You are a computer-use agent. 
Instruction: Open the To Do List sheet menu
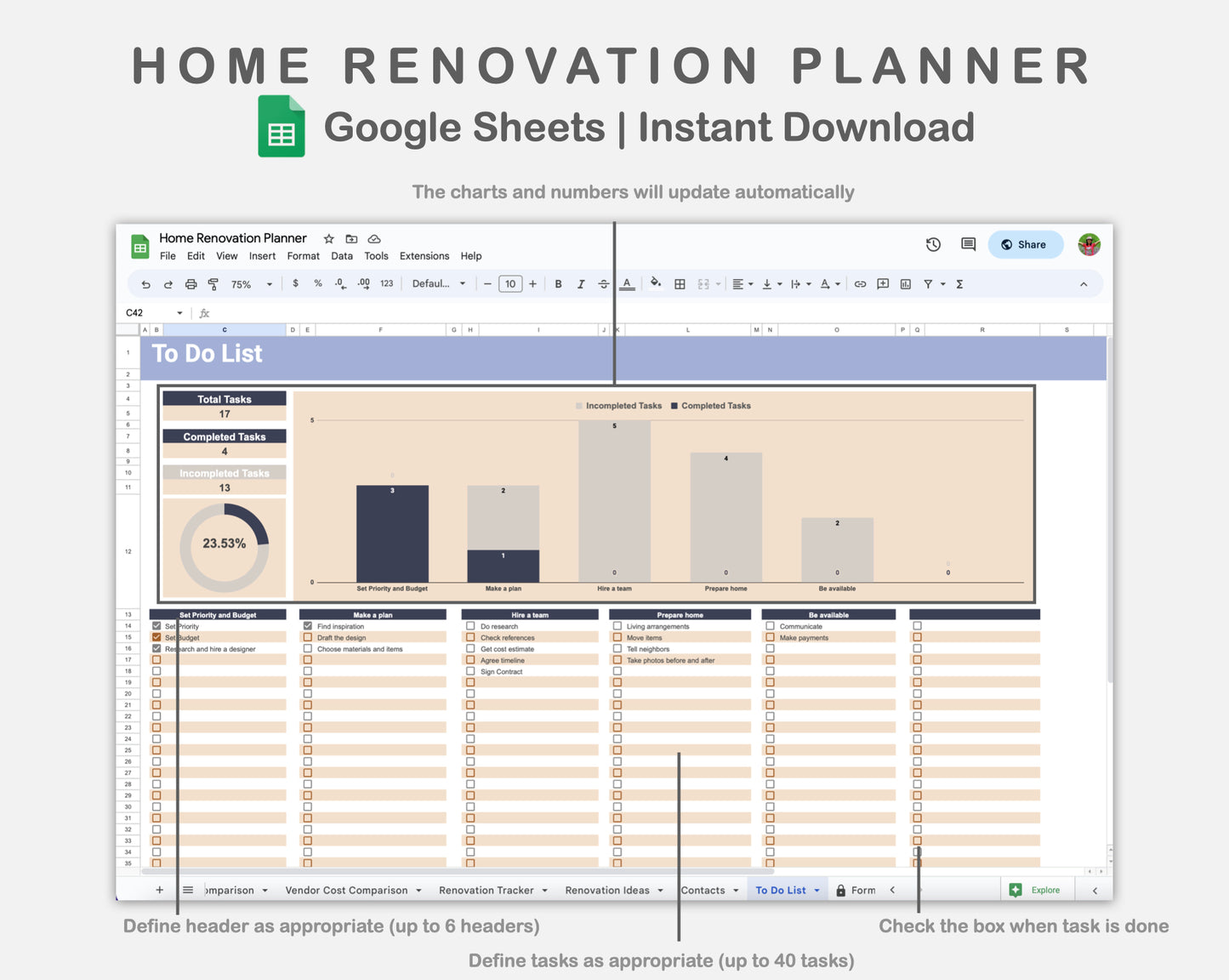[x=815, y=890]
